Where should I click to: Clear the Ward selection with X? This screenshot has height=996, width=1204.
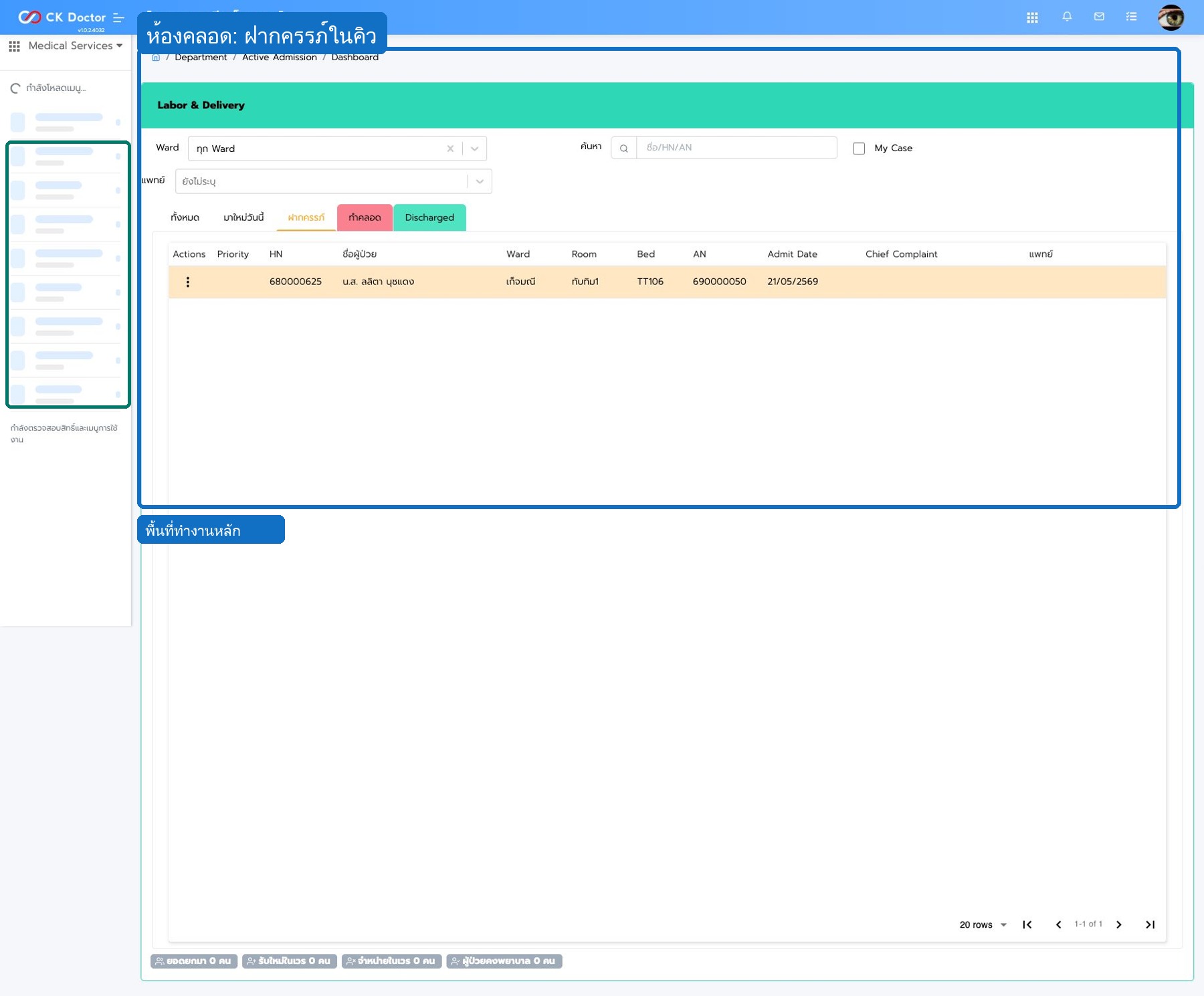tap(450, 148)
